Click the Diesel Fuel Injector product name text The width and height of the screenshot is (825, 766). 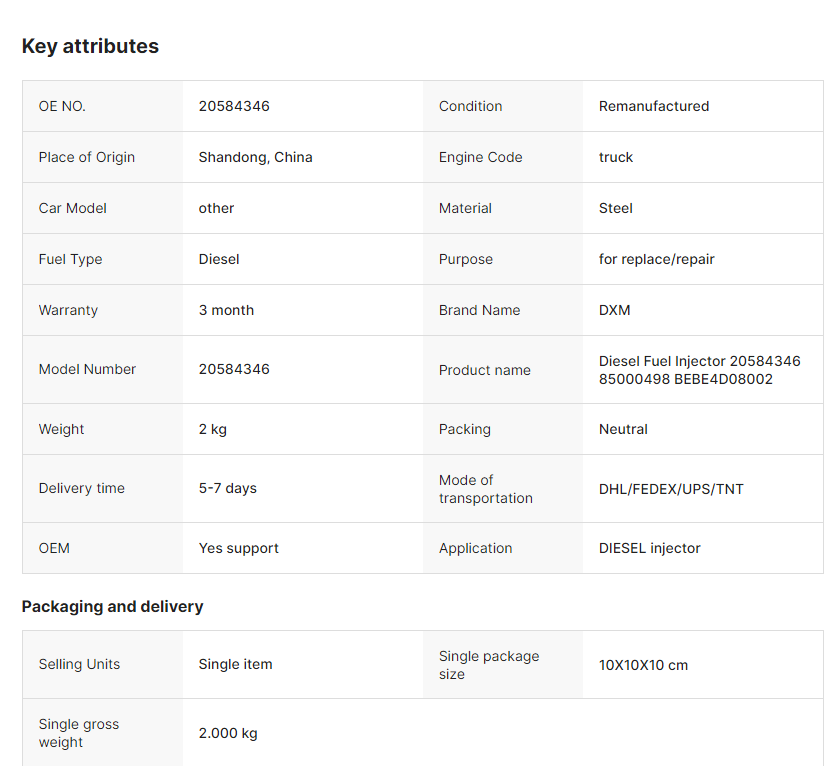[699, 370]
